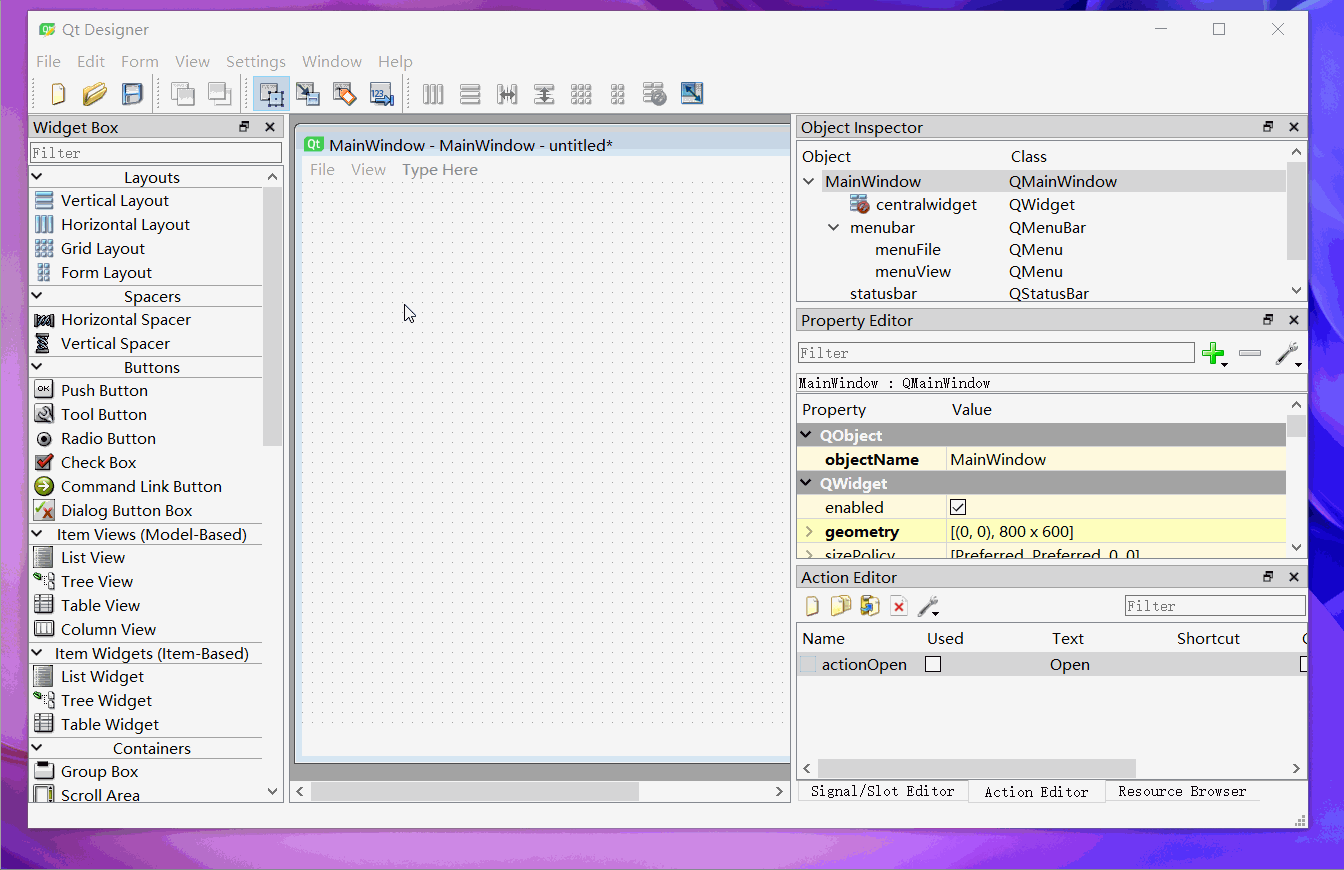Click the New action icon in Action Editor

click(x=812, y=606)
